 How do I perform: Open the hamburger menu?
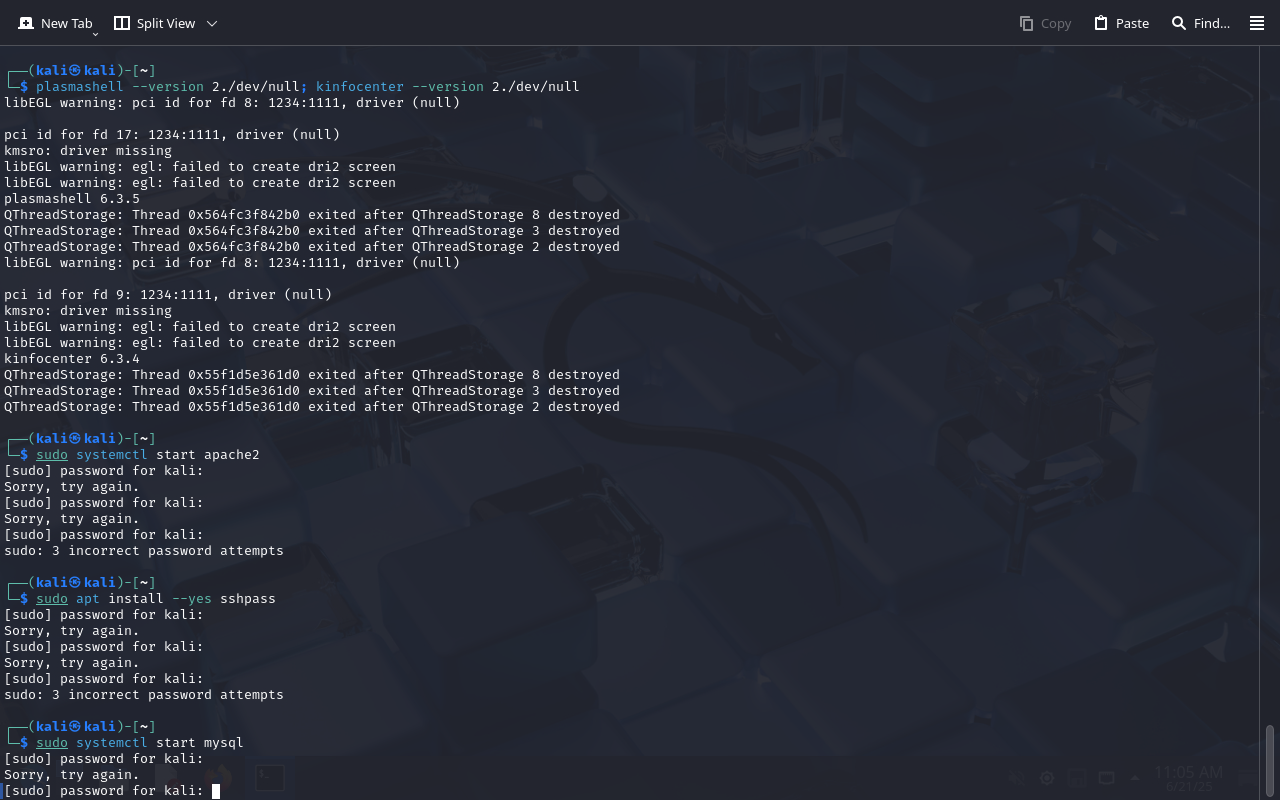(x=1257, y=23)
